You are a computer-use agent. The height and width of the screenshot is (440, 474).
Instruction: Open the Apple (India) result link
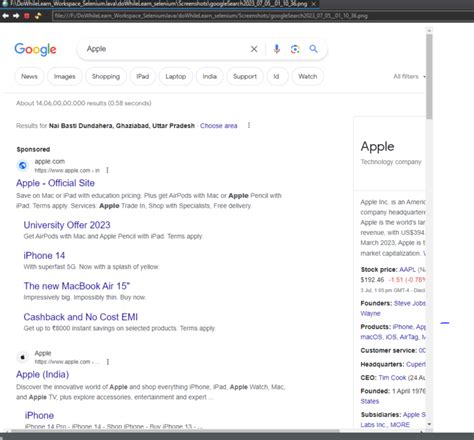coord(43,374)
